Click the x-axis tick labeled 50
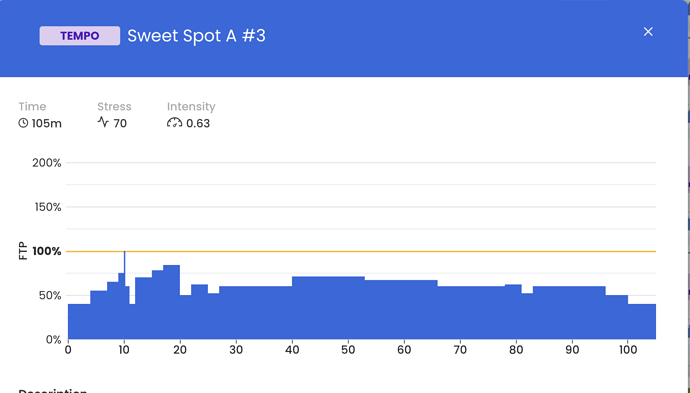The height and width of the screenshot is (393, 690). [x=348, y=350]
